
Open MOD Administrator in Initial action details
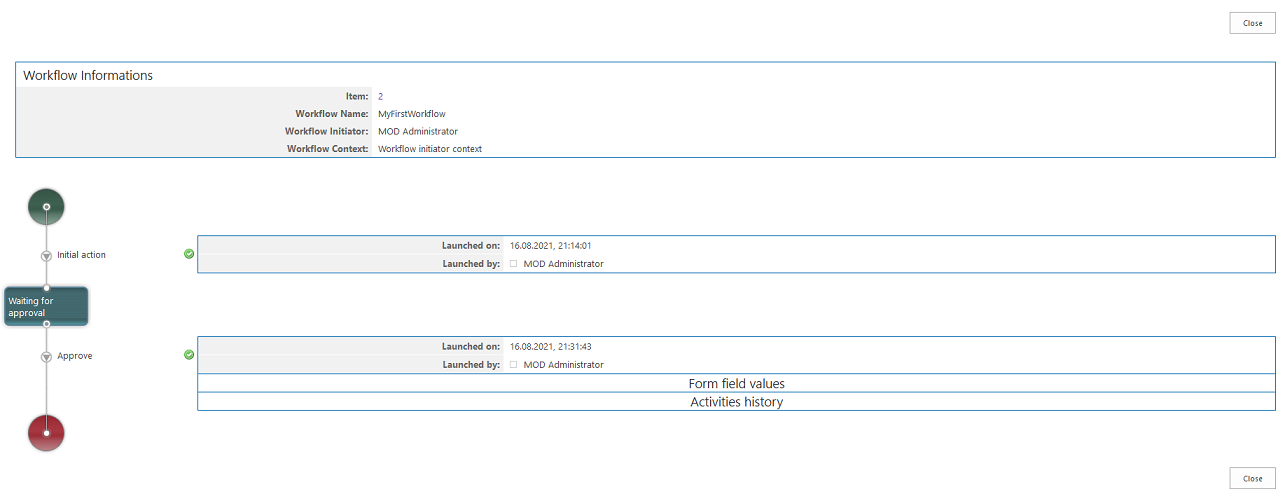pos(563,264)
